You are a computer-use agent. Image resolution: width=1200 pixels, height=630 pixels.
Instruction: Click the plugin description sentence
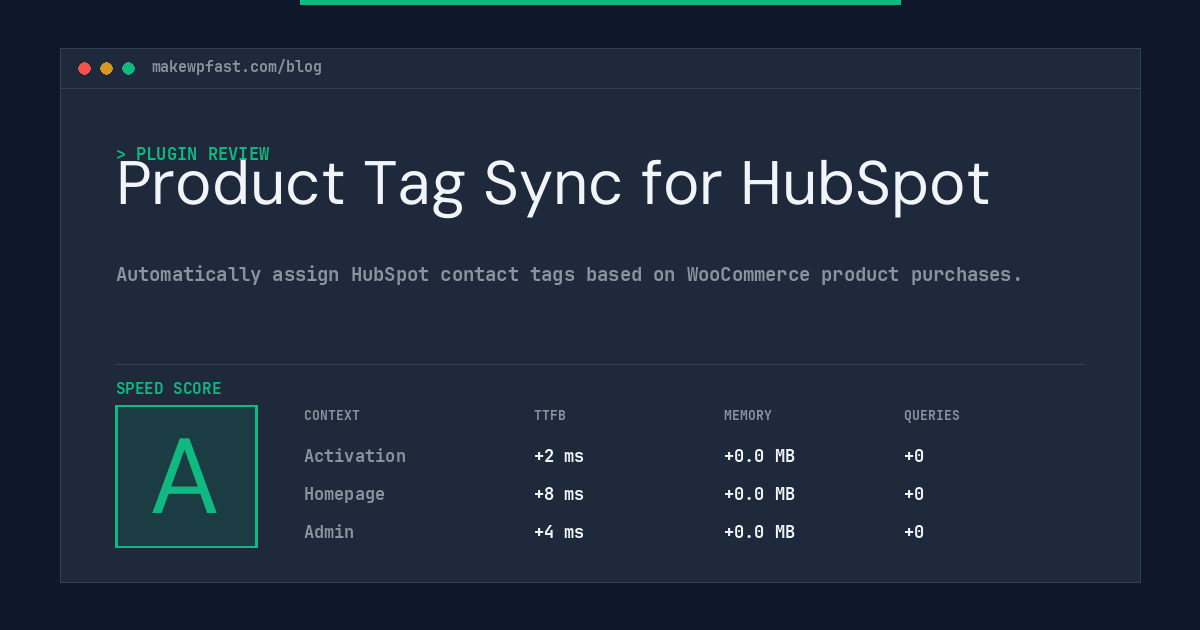569,274
